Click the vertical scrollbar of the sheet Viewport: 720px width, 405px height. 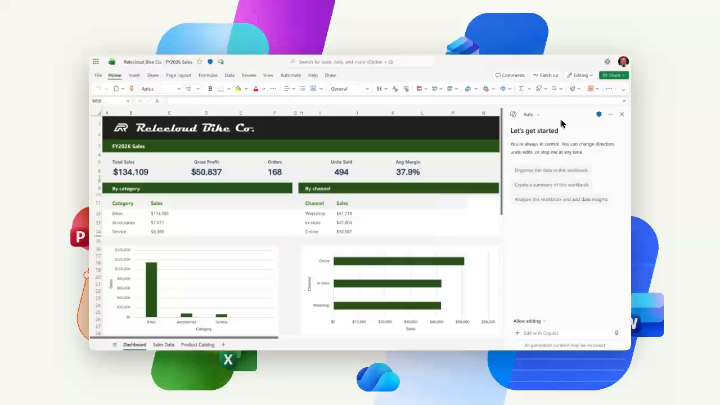501,162
